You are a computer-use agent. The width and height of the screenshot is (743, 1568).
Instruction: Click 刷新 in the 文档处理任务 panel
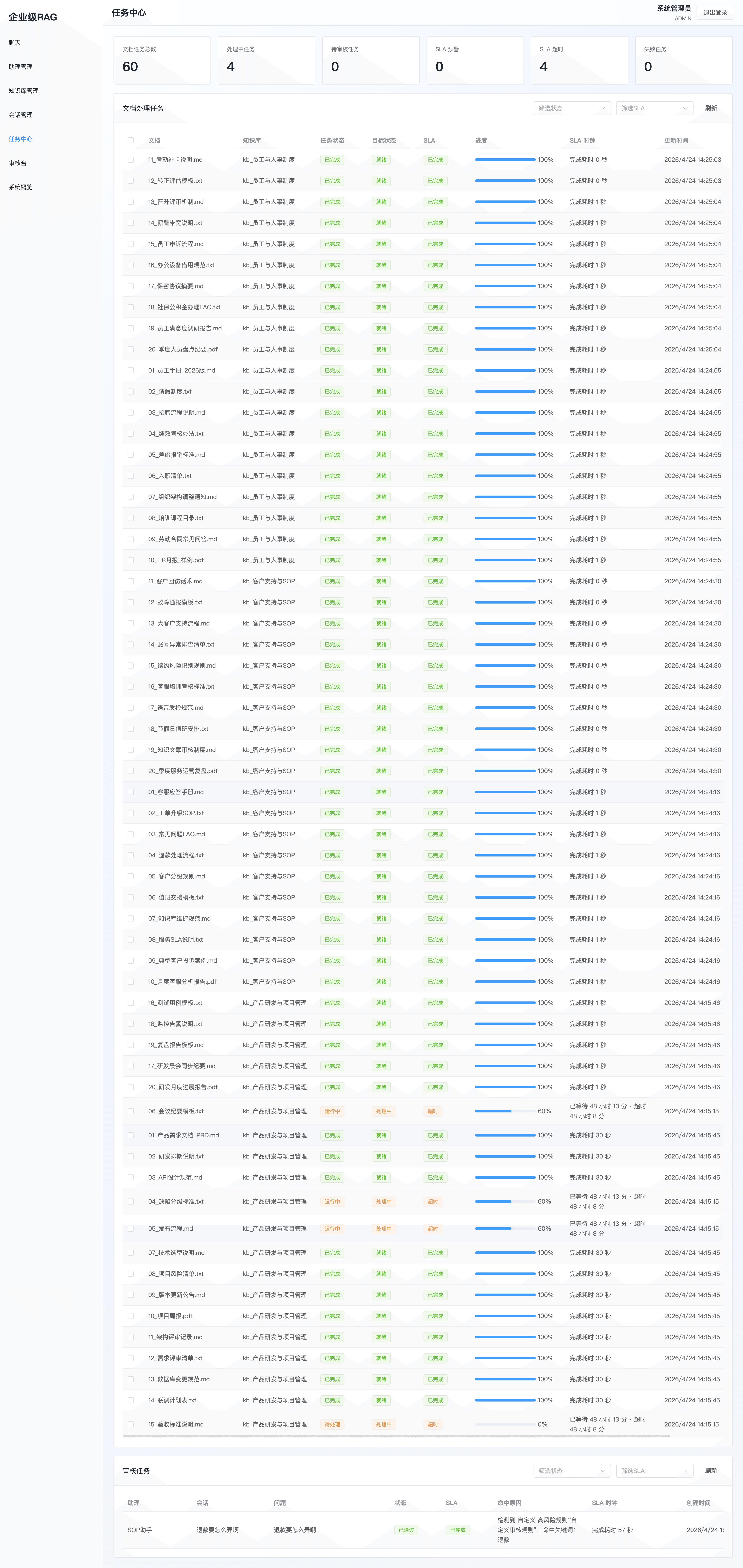tap(711, 108)
